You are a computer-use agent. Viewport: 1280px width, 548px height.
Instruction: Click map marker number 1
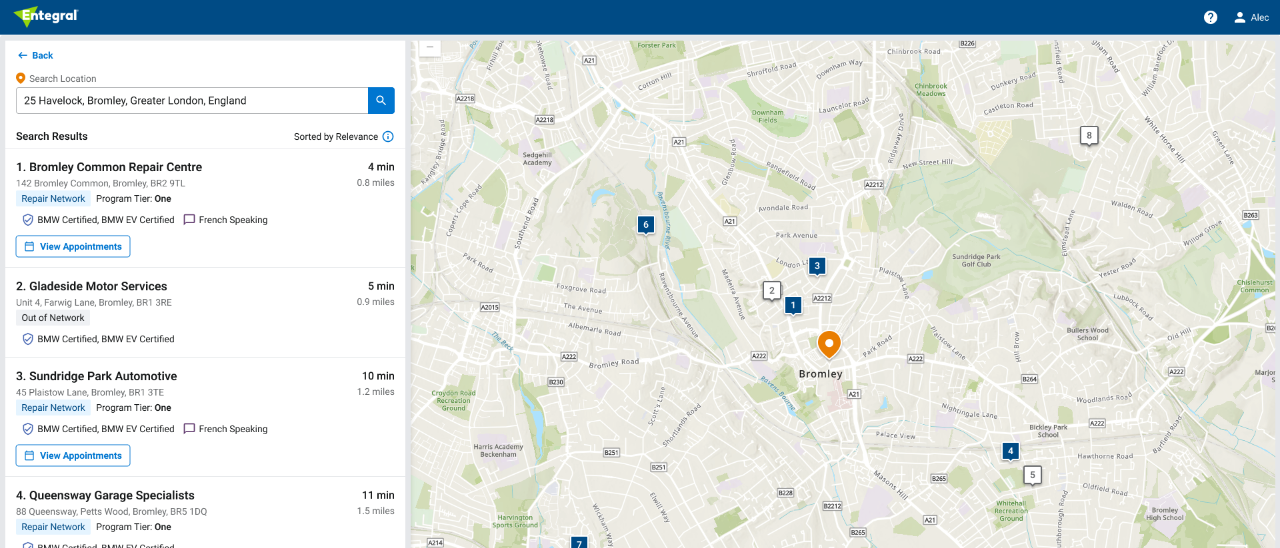(793, 305)
